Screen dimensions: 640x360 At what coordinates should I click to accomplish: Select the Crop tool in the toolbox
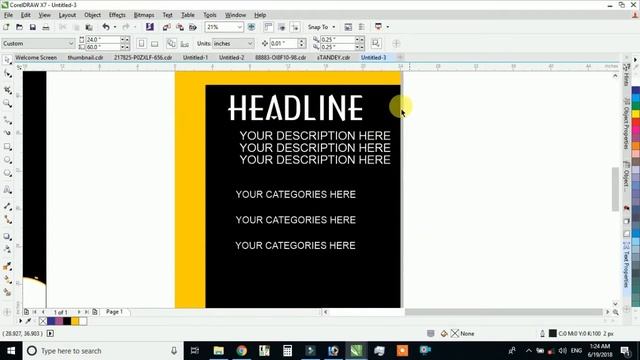(x=7, y=90)
